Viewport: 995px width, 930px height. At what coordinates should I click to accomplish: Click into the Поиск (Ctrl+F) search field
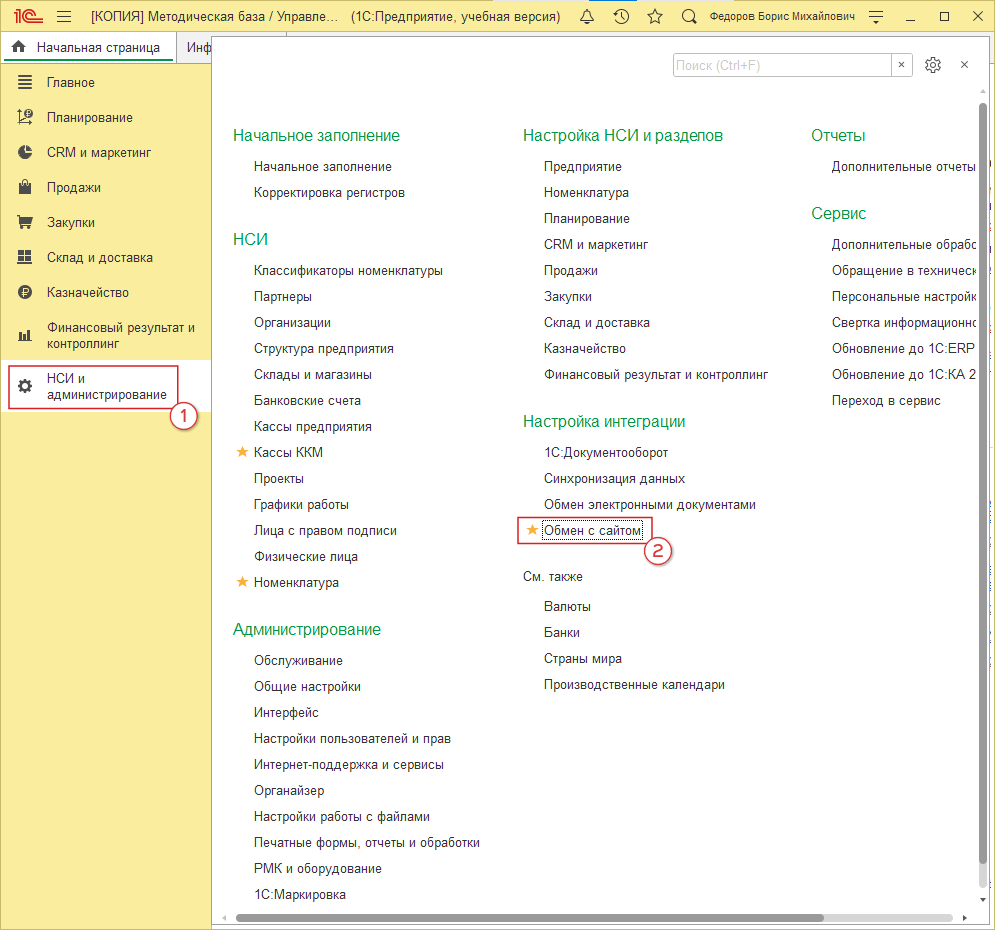[781, 65]
